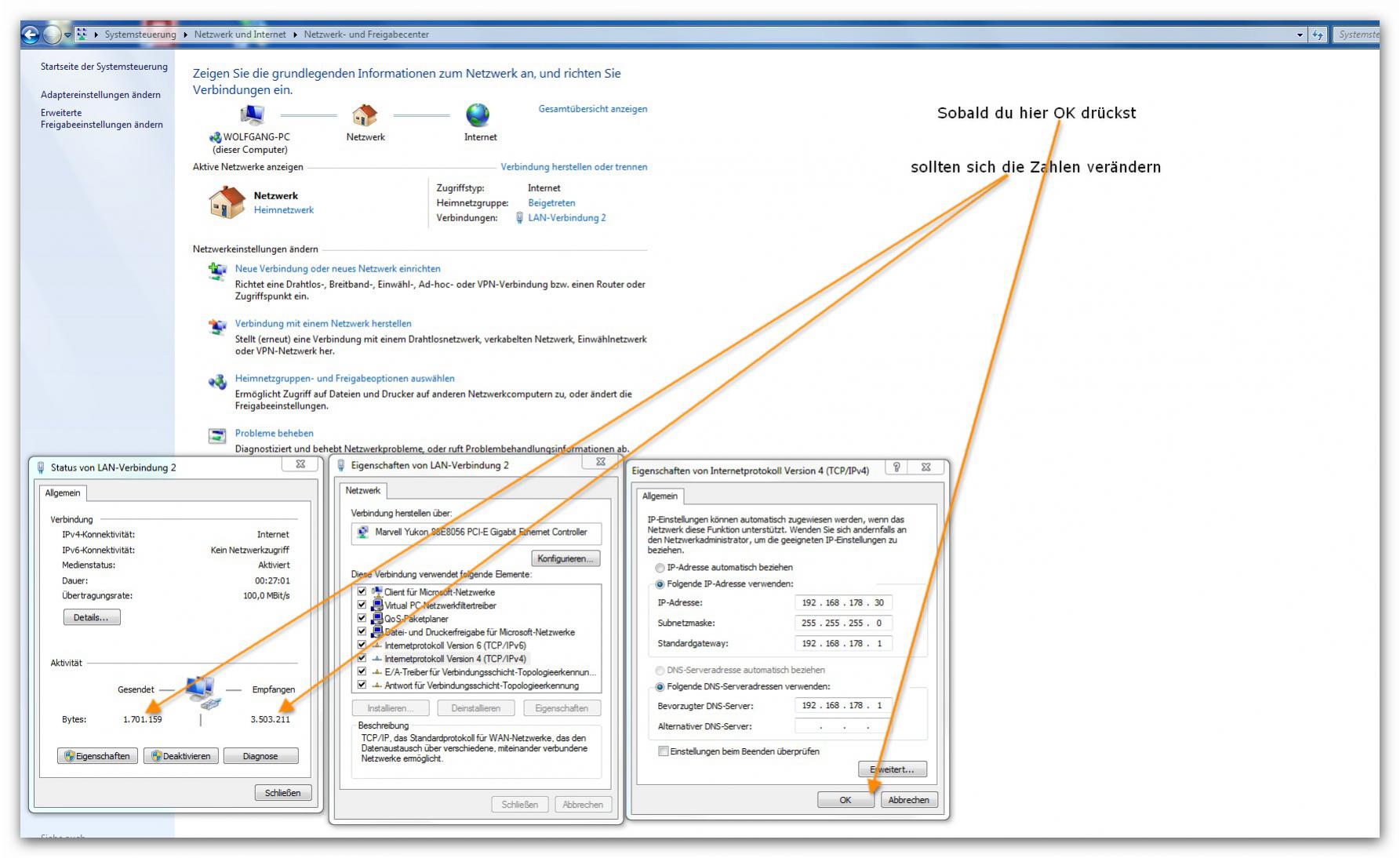Open the LAN-Verbindung 2 link
1400x858 pixels.
click(x=566, y=218)
